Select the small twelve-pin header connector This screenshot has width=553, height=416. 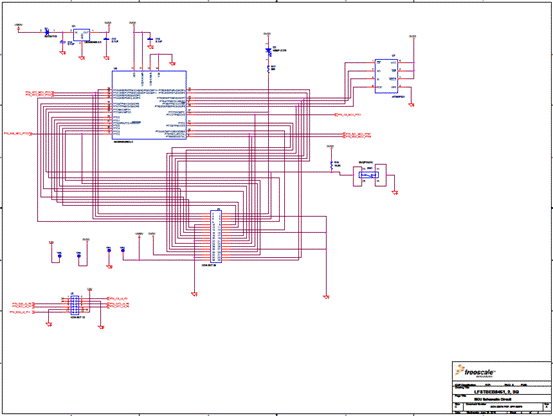coord(75,305)
